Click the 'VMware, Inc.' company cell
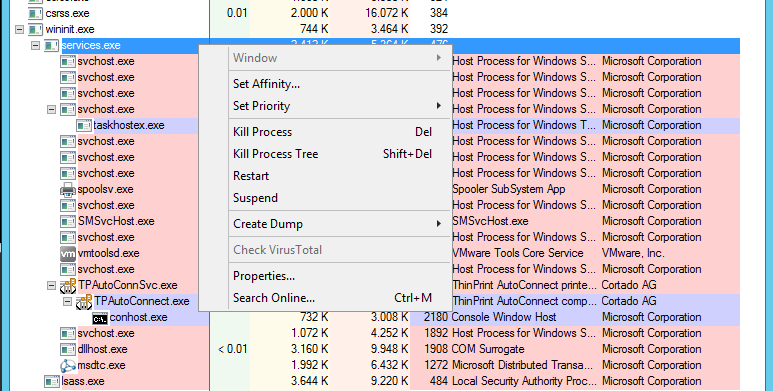 pyautogui.click(x=633, y=253)
